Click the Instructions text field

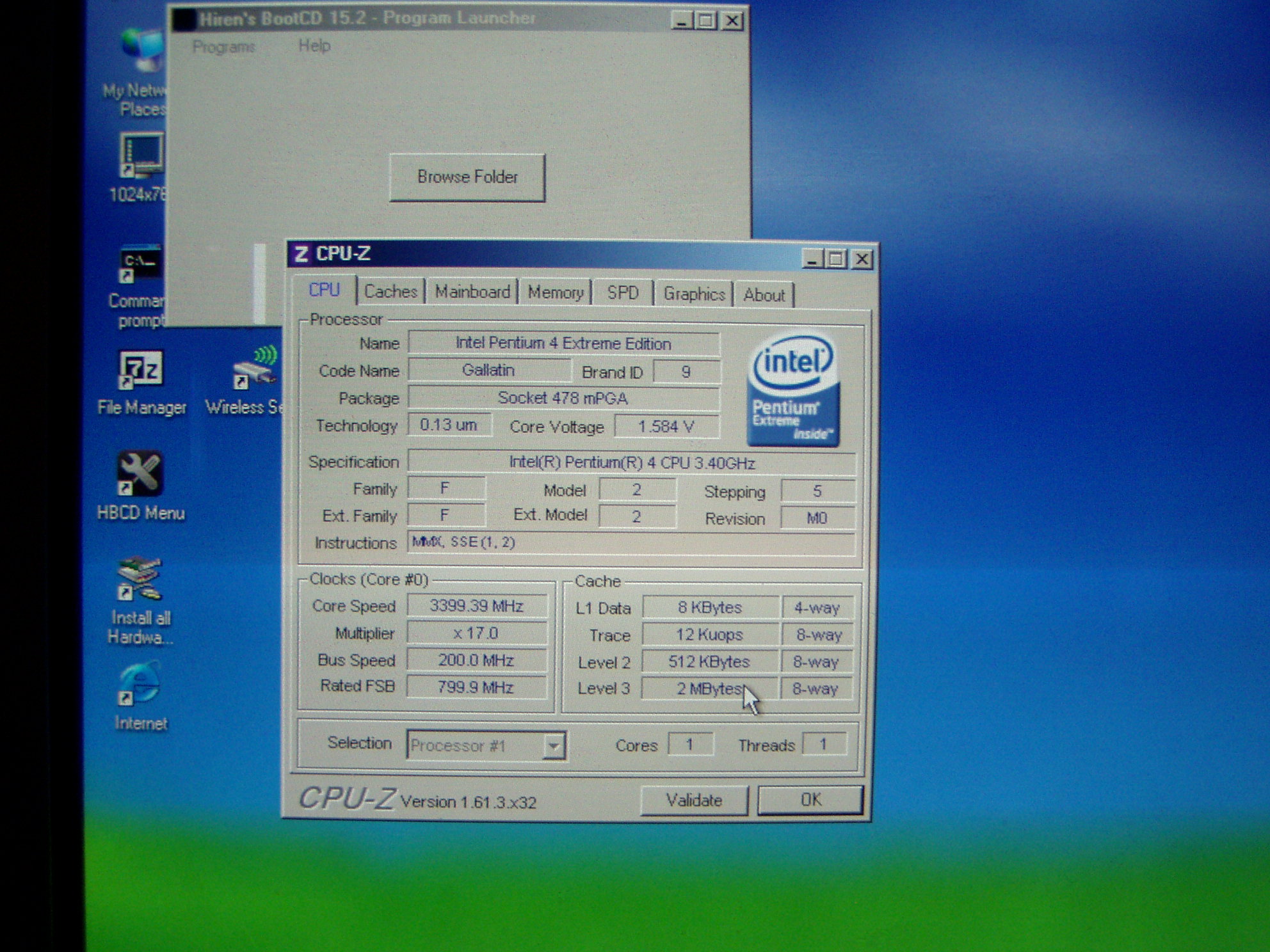pyautogui.click(x=631, y=543)
